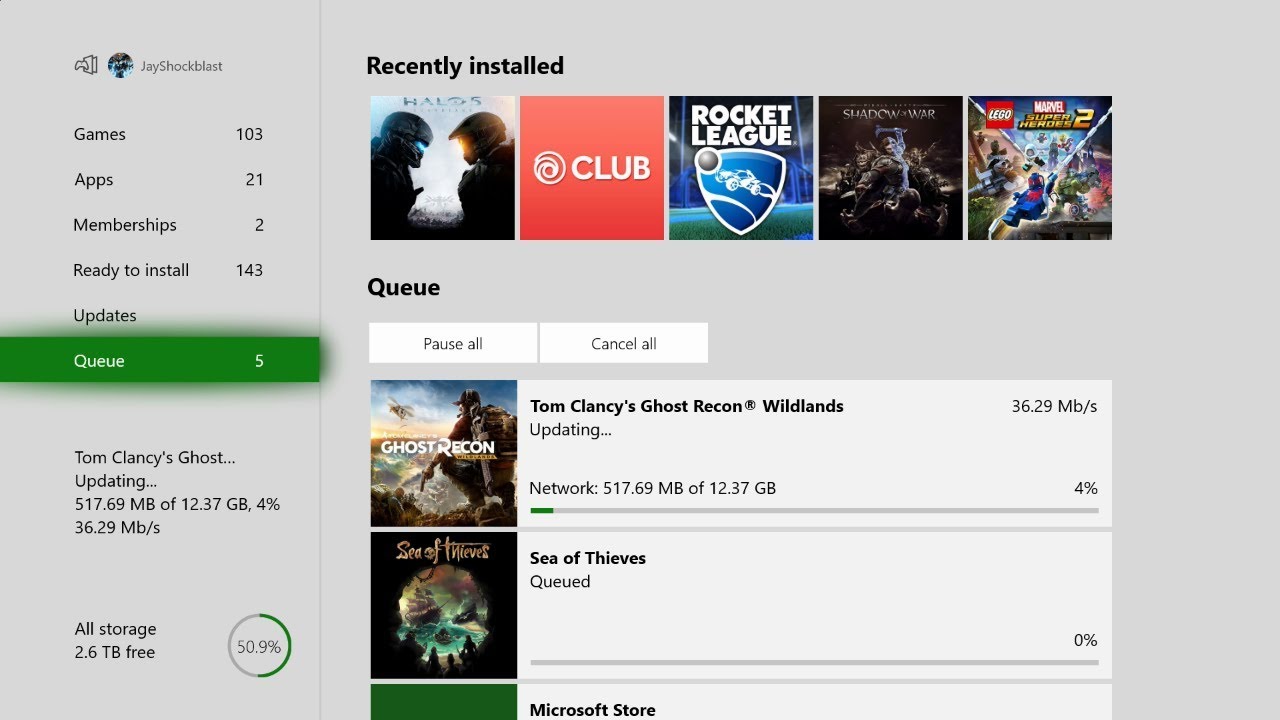Viewport: 1280px width, 720px height.
Task: Click Network: 517.69 MB of 12.37 GB text
Action: coord(653,488)
